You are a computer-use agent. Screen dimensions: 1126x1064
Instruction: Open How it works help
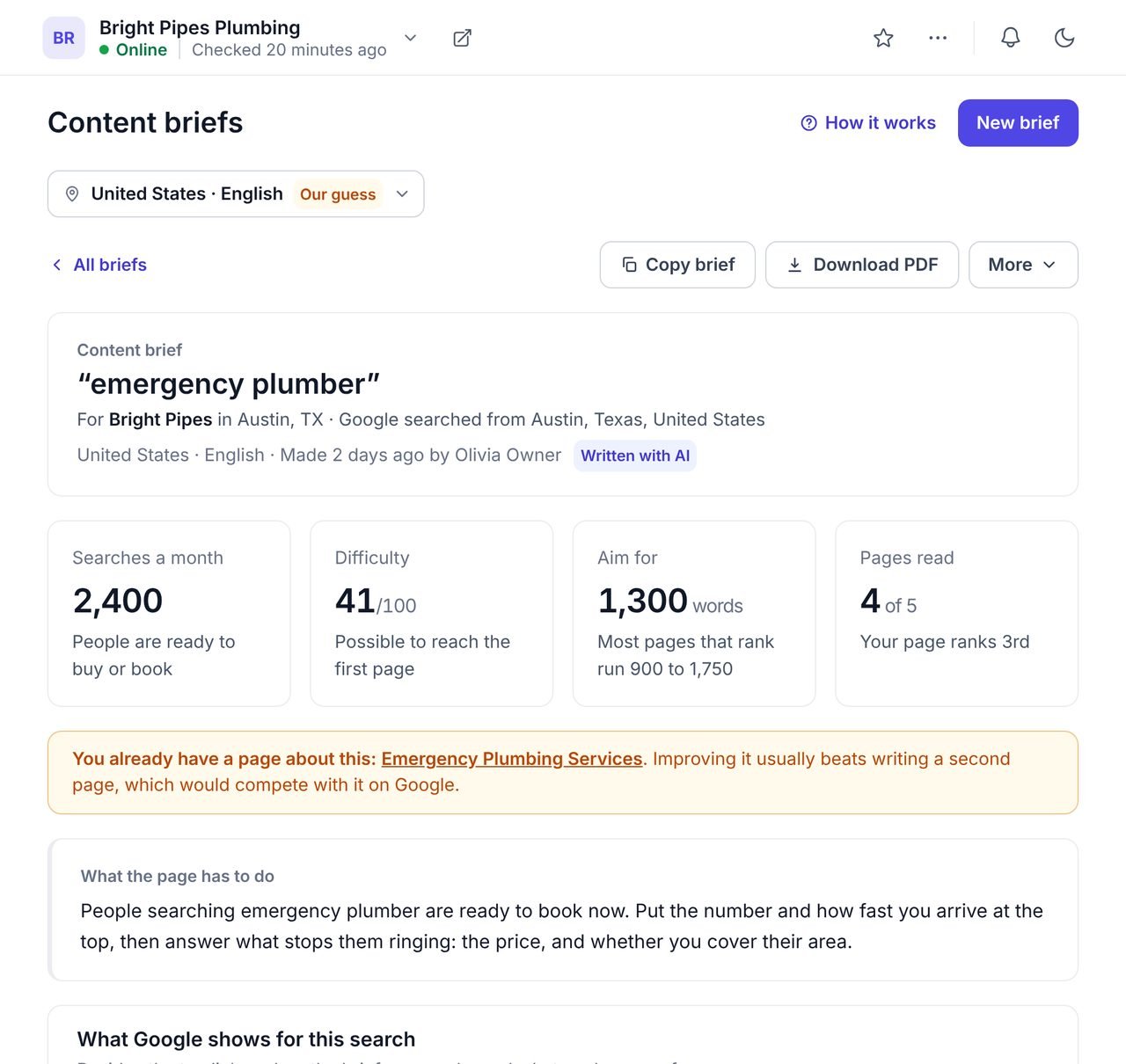coord(868,123)
